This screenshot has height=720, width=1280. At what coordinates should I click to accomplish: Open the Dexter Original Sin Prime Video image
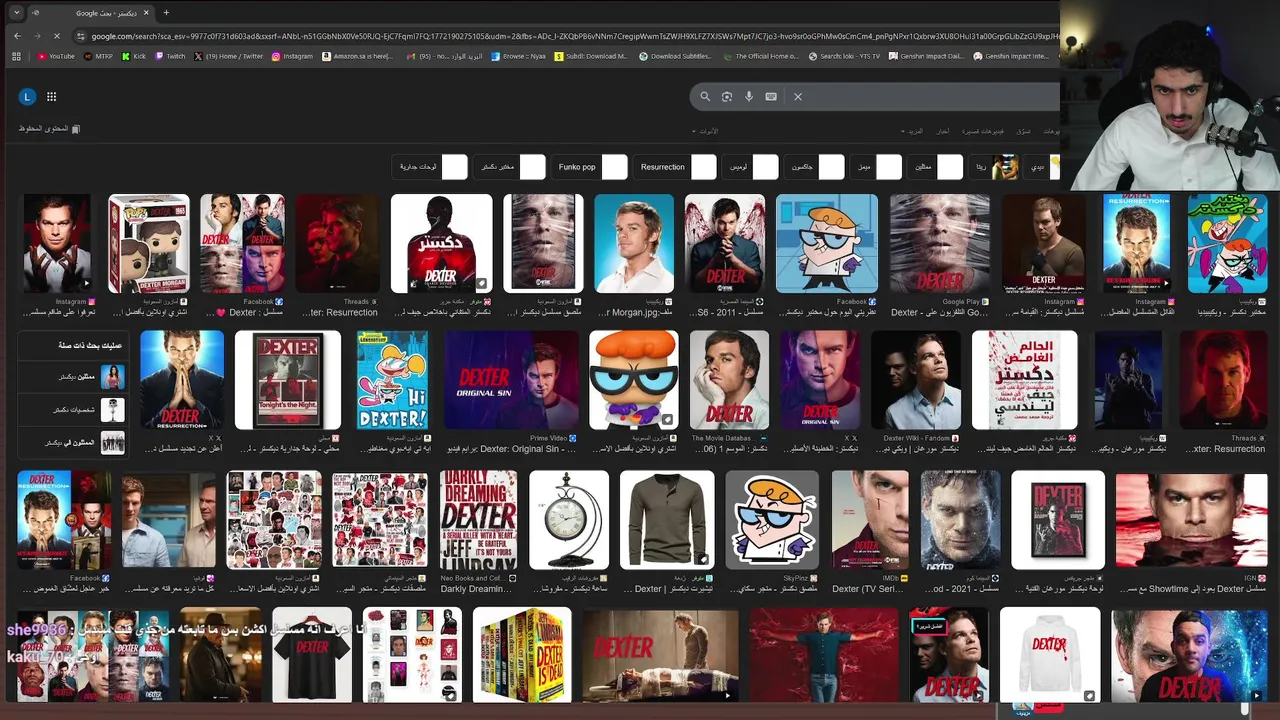click(x=511, y=380)
